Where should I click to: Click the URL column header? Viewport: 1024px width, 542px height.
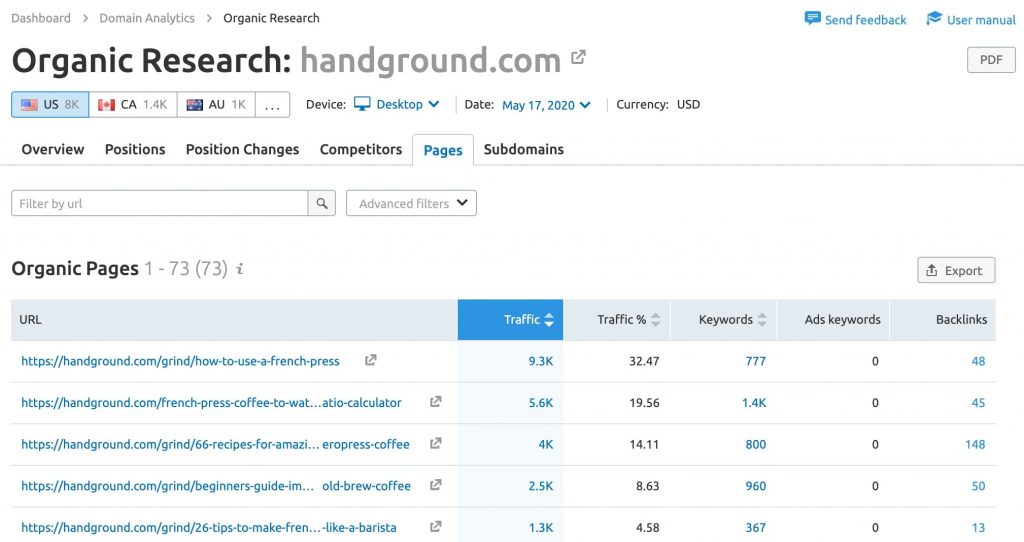(234, 319)
